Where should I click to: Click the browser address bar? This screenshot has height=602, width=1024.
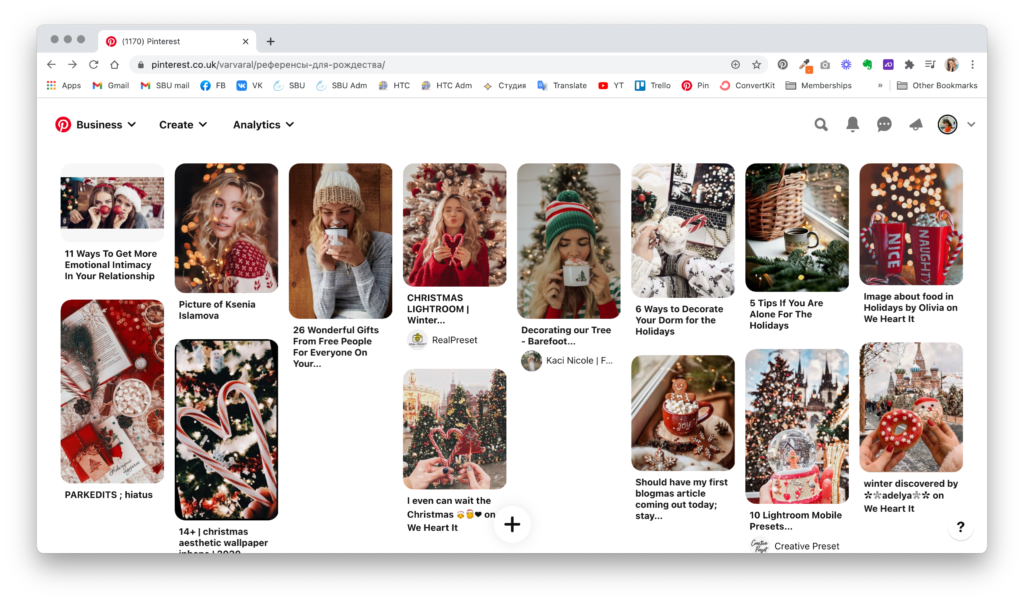click(430, 65)
